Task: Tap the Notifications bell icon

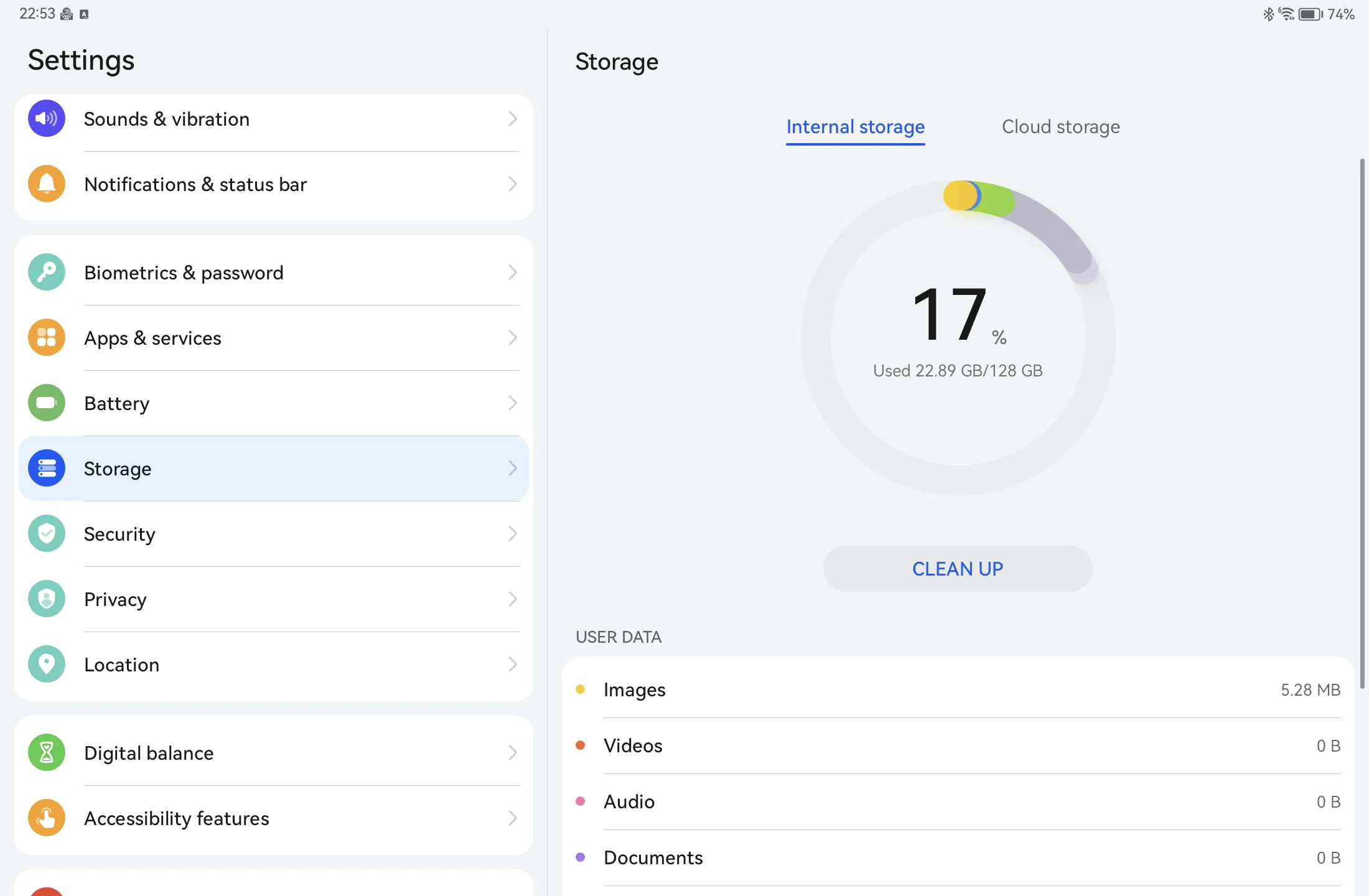Action: (47, 184)
